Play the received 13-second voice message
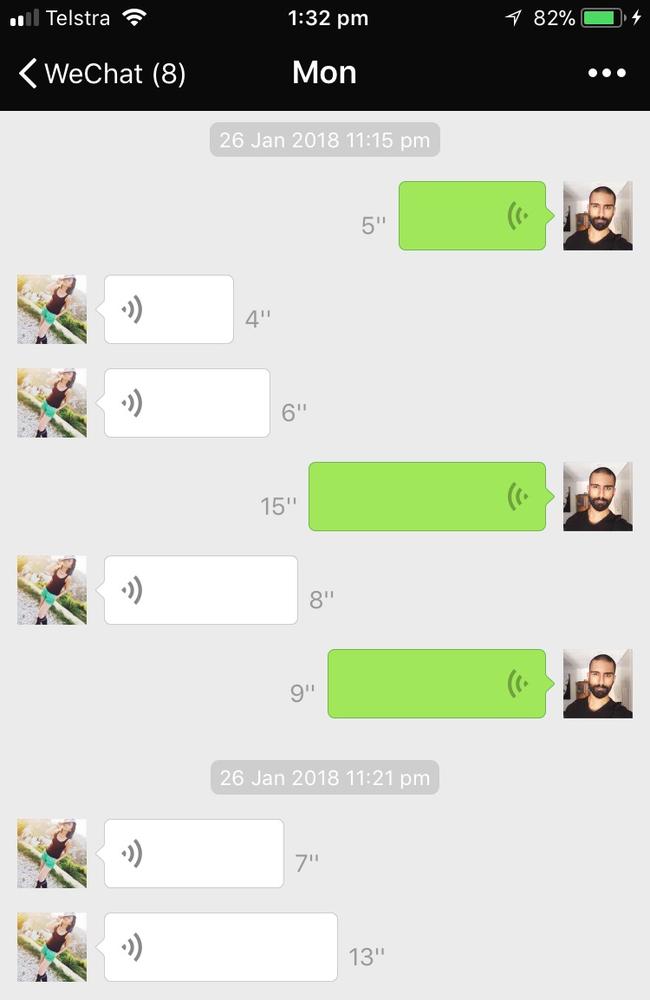Viewport: 650px width, 1000px height. pos(218,947)
